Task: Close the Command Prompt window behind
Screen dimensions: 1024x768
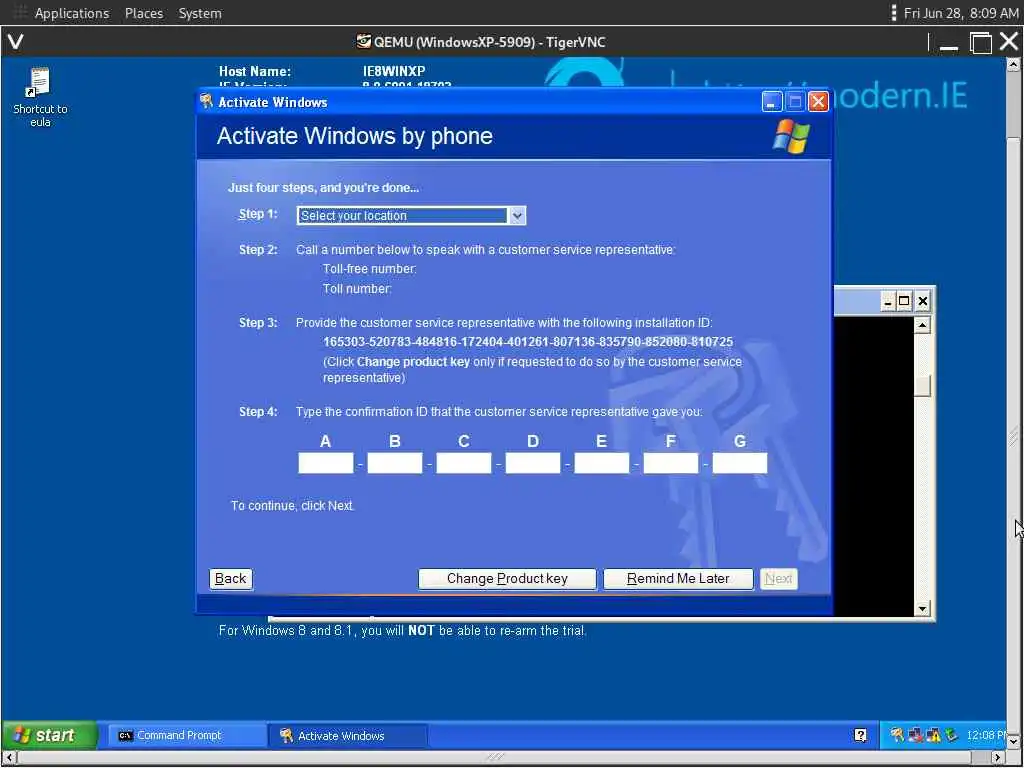Action: (923, 302)
